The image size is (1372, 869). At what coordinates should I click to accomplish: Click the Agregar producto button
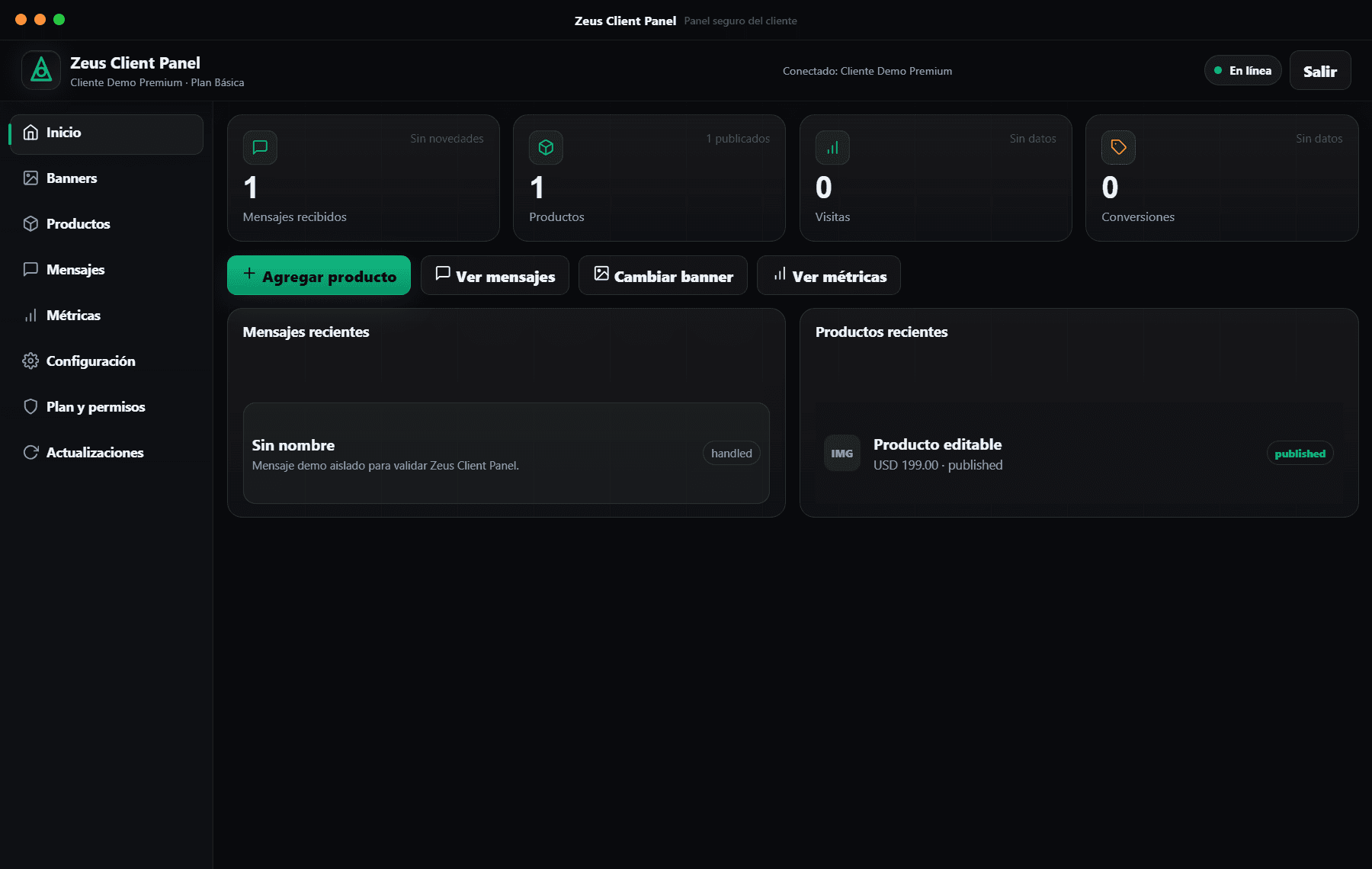click(319, 275)
